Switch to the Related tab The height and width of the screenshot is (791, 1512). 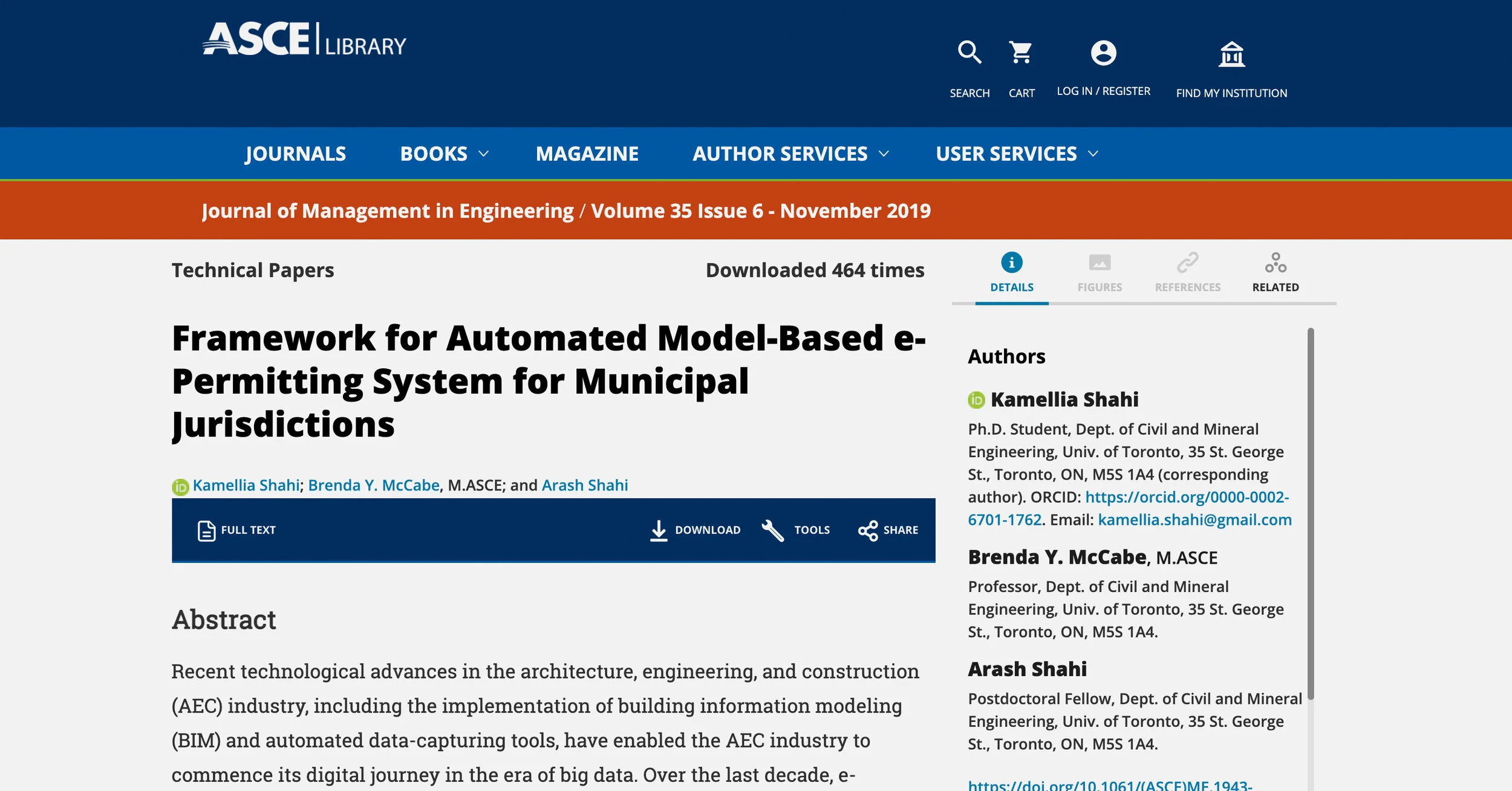click(1275, 272)
